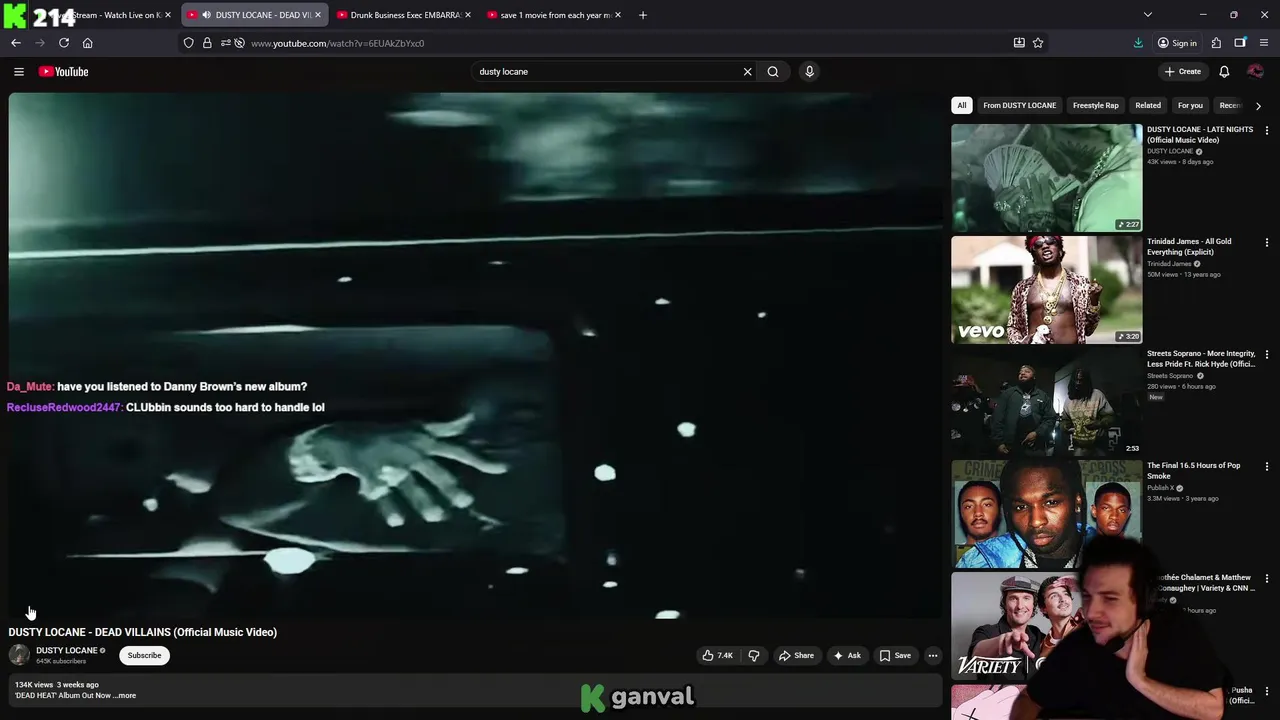This screenshot has width=1280, height=720.
Task: Open DUSTY LOCANE channel avatar
Action: (19, 655)
